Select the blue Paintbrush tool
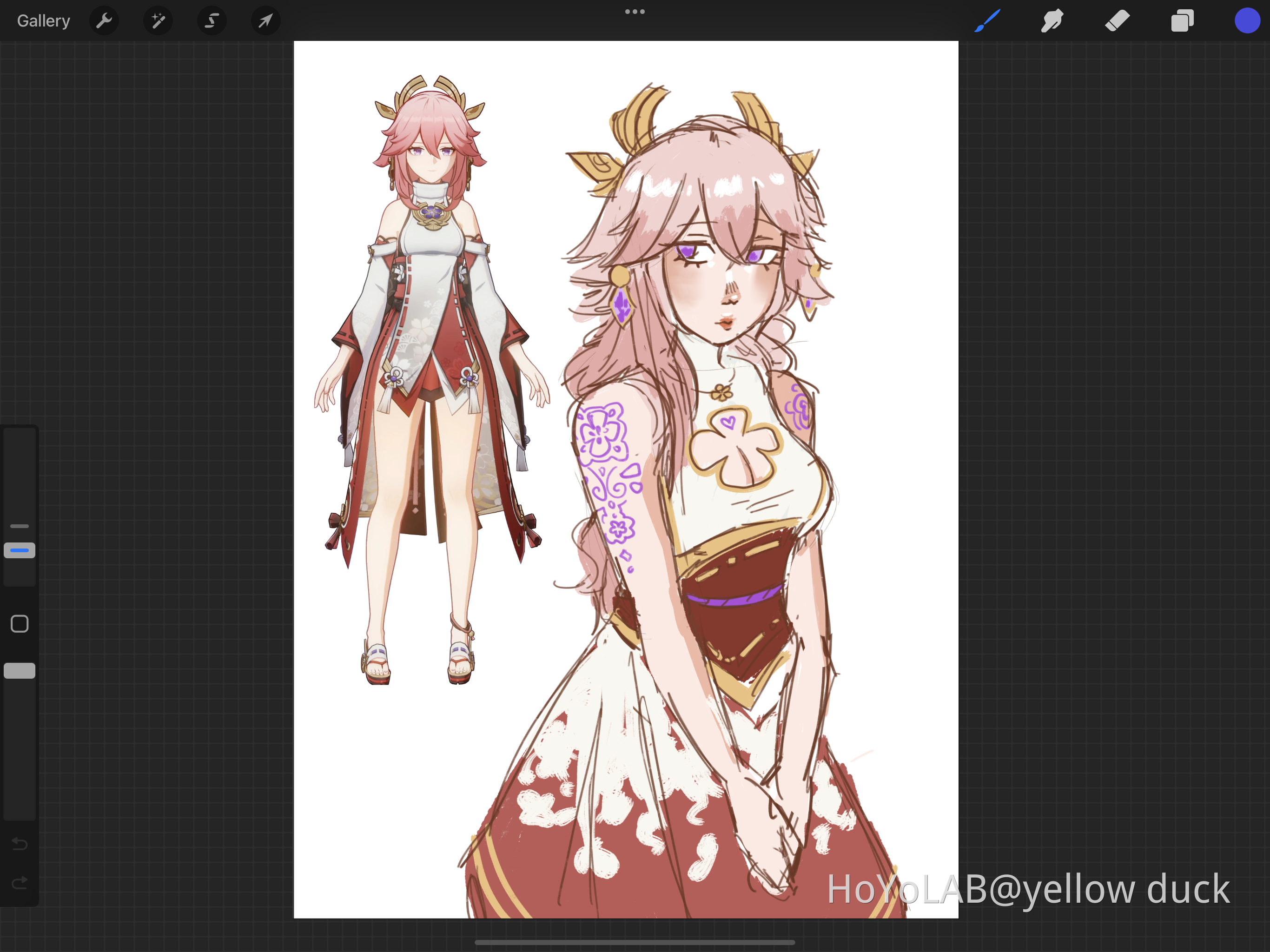 tap(986, 20)
